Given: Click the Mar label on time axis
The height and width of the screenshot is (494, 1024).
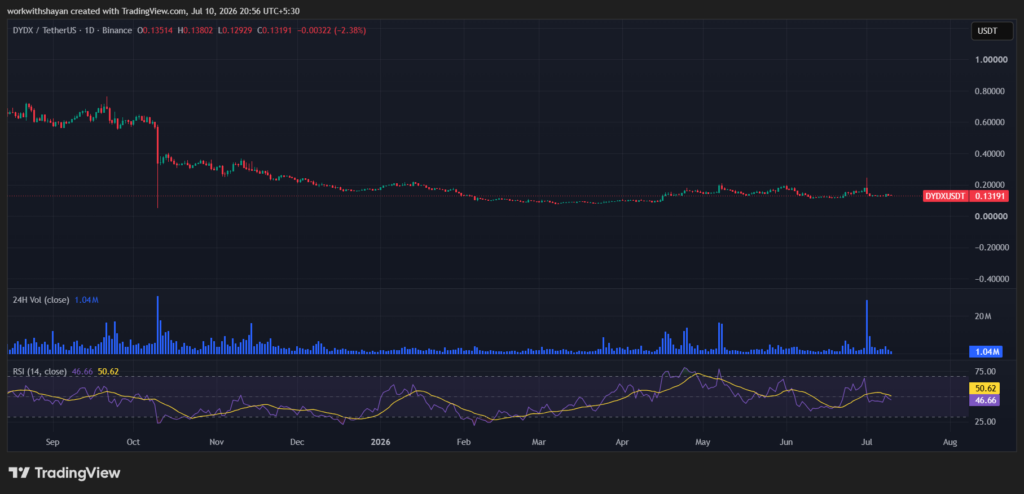Looking at the screenshot, I should pyautogui.click(x=539, y=442).
